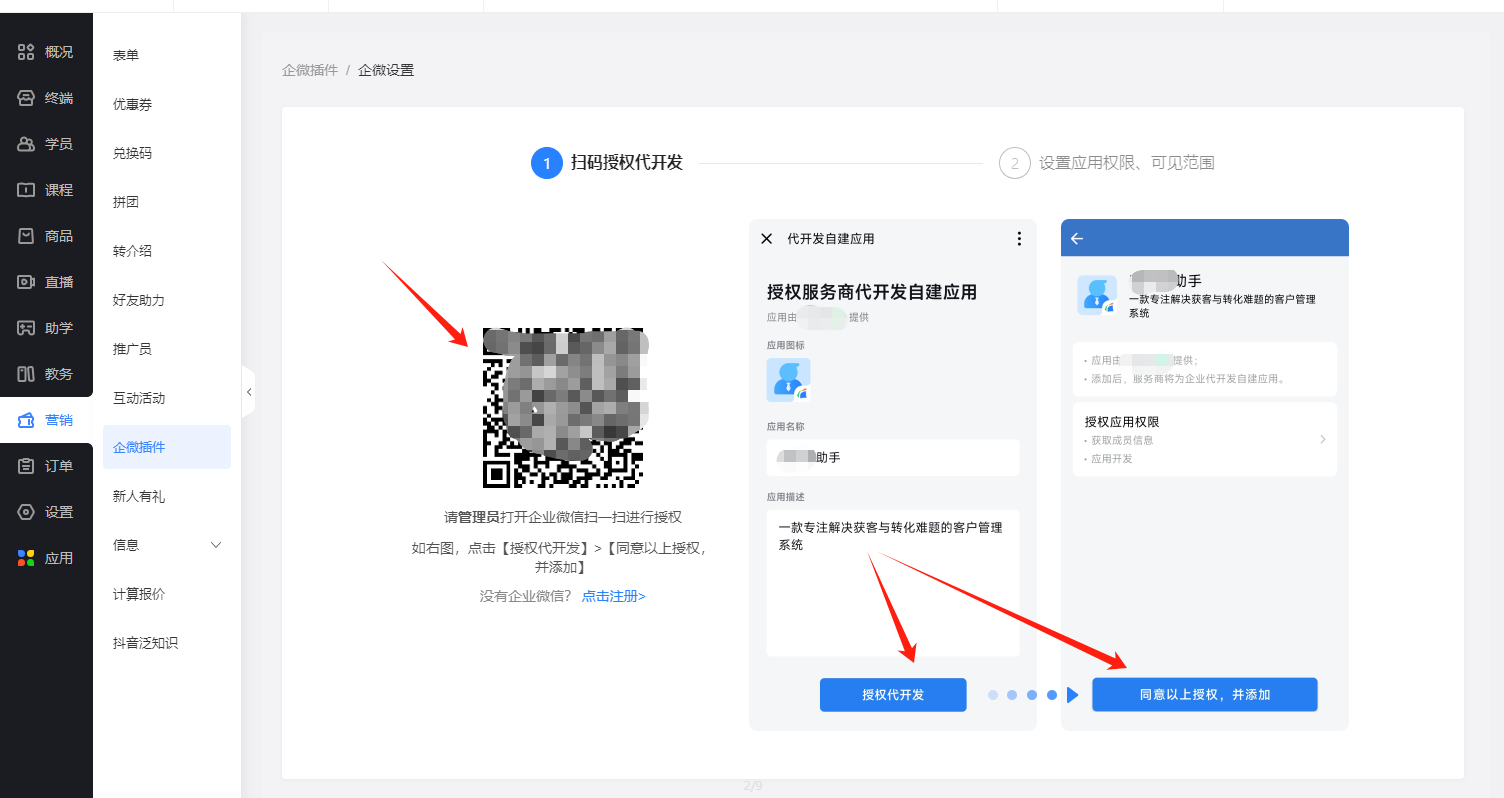Viewport: 1504px width, 798px height.
Task: Open the 终端 section icon
Action: click(26, 98)
